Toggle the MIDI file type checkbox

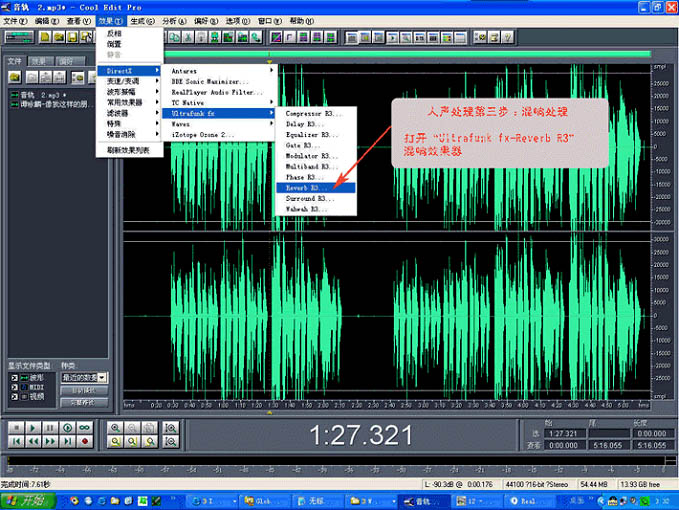click(14, 387)
